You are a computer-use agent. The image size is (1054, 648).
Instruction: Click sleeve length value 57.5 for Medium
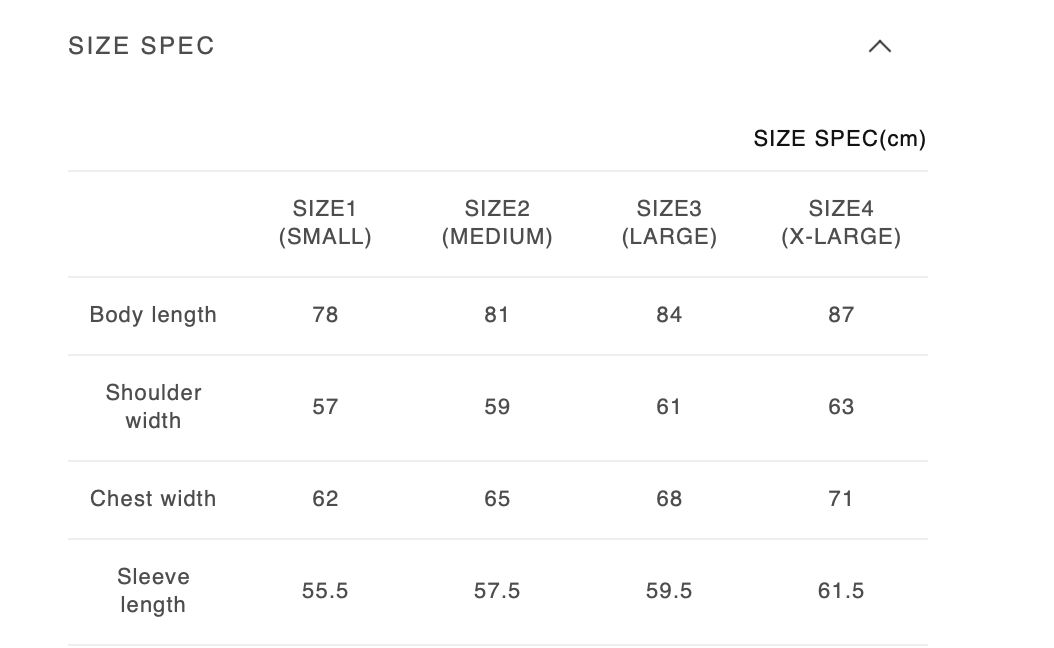497,591
